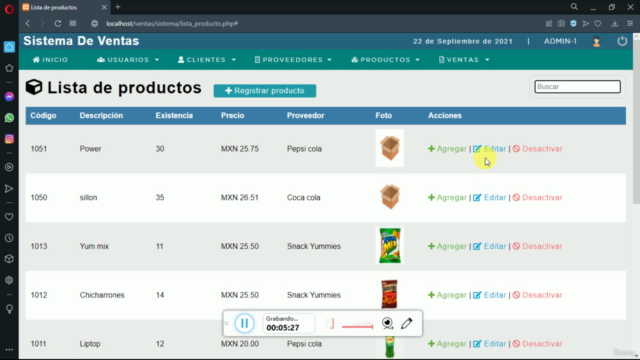Expand CLIENTES dropdown menu
This screenshot has width=640, height=360.
[207, 60]
